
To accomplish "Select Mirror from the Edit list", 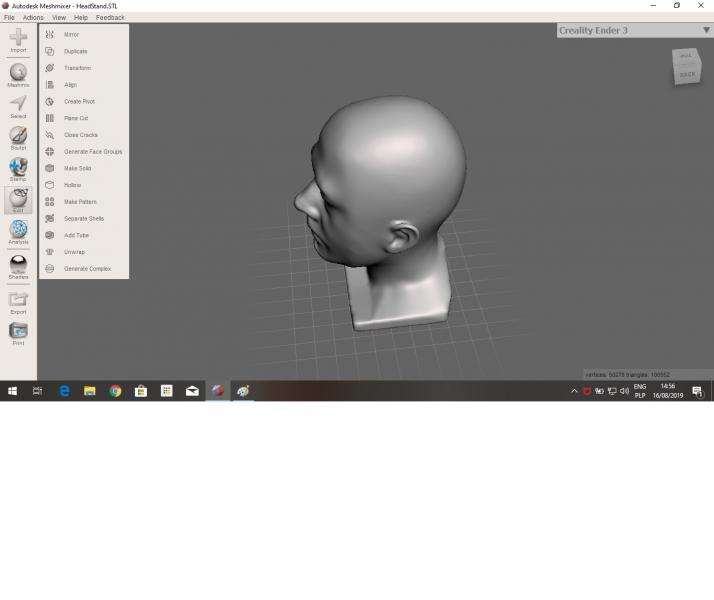I will tap(71, 35).
